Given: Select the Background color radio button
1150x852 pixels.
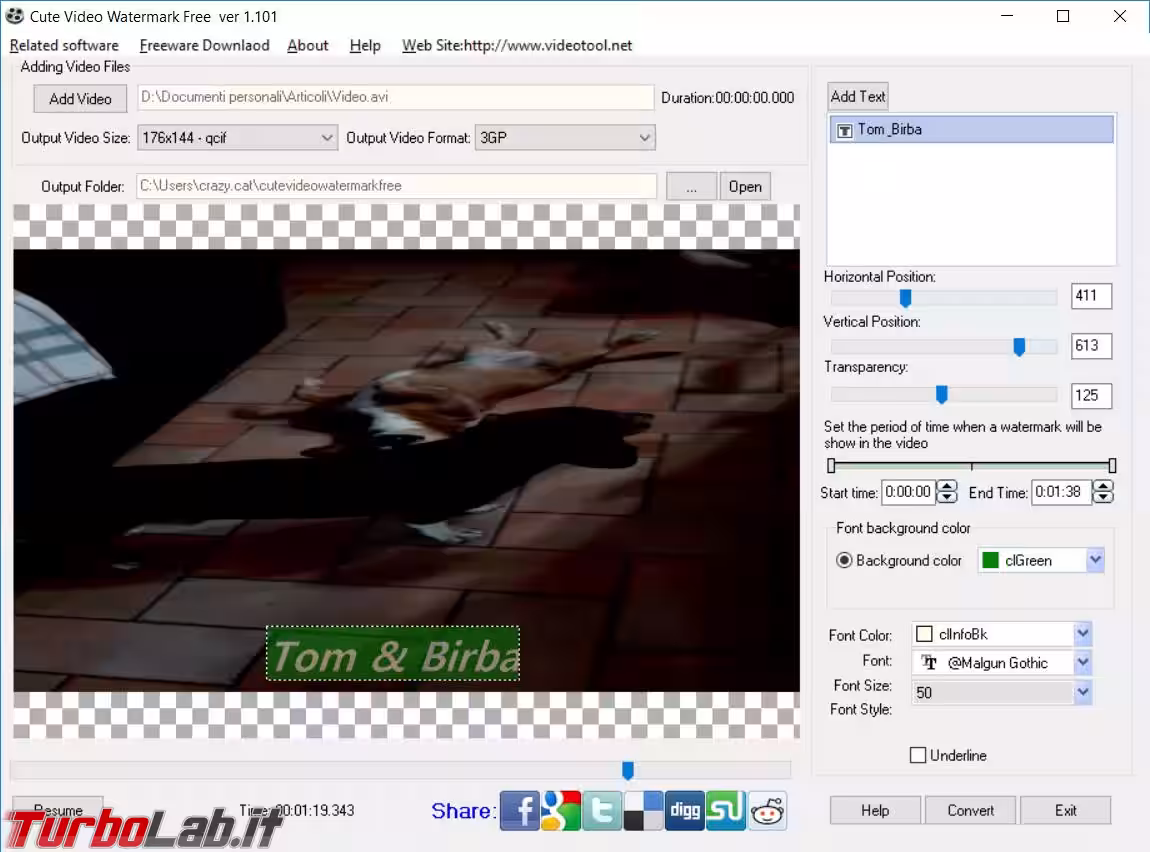Looking at the screenshot, I should [x=844, y=561].
